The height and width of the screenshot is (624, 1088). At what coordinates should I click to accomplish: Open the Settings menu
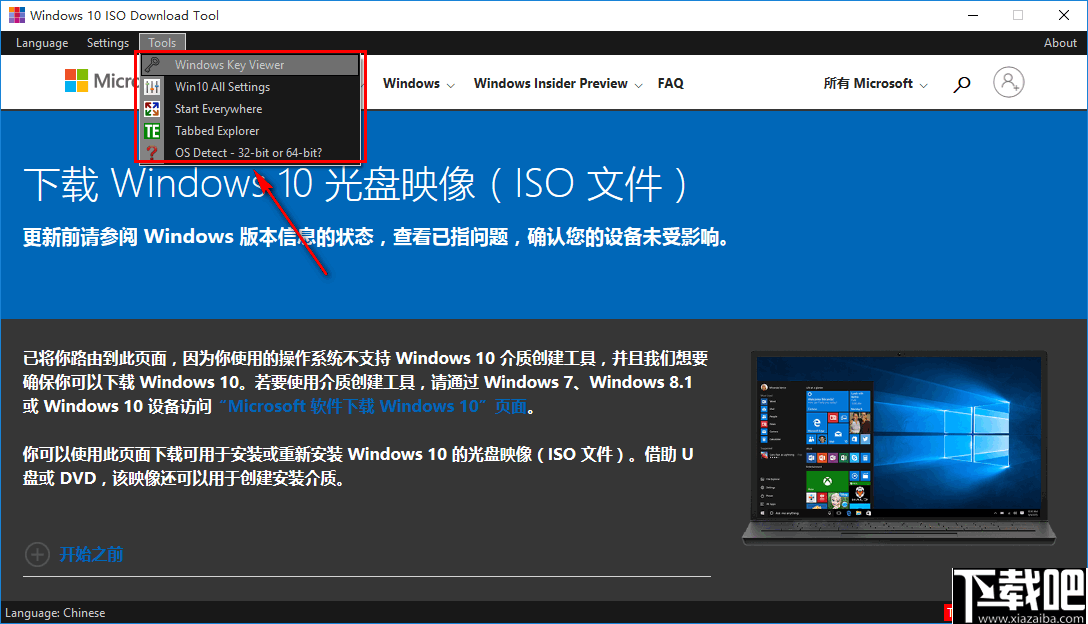[108, 43]
